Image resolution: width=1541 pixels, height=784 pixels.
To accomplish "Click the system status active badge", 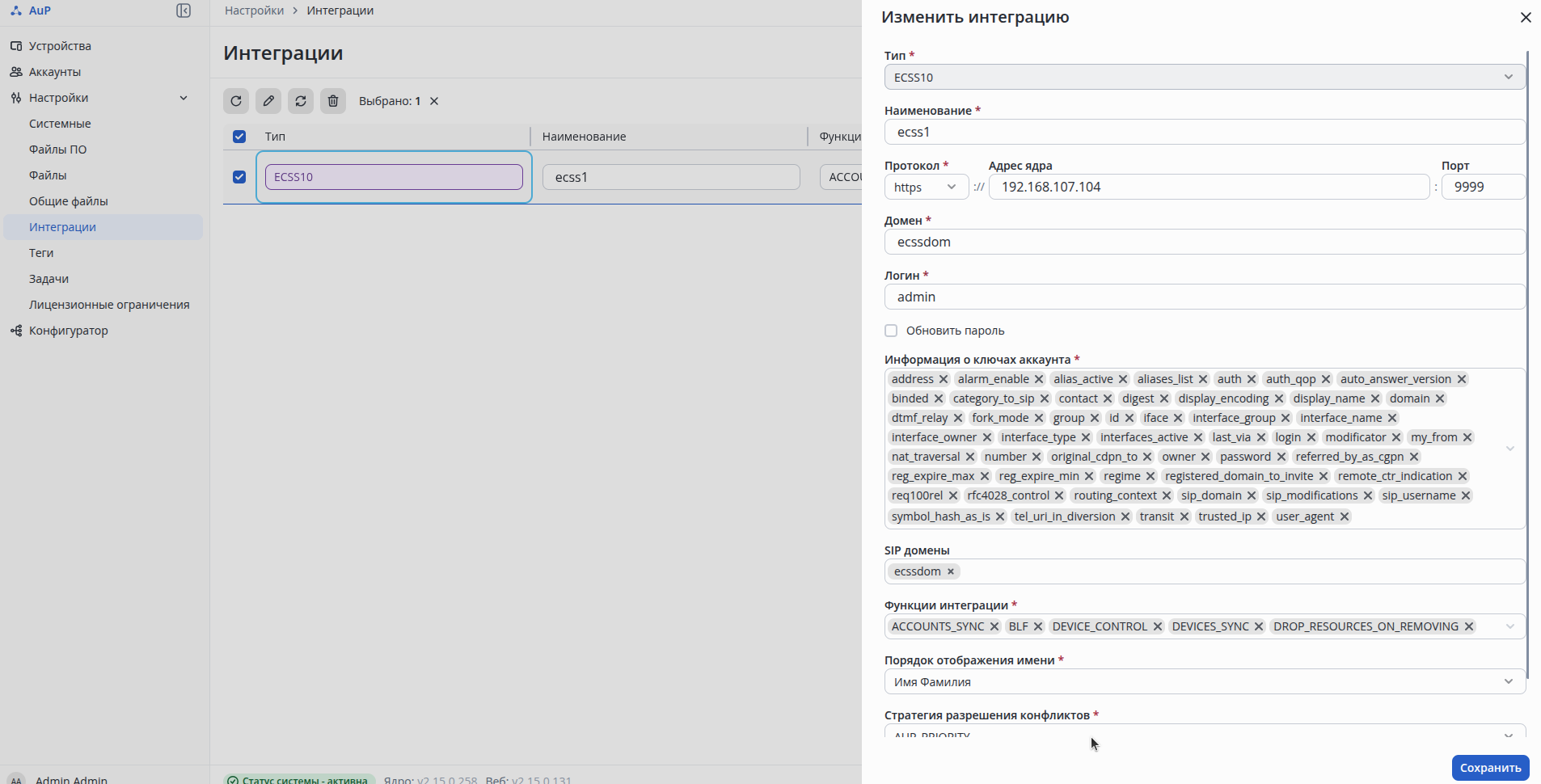I will [299, 779].
